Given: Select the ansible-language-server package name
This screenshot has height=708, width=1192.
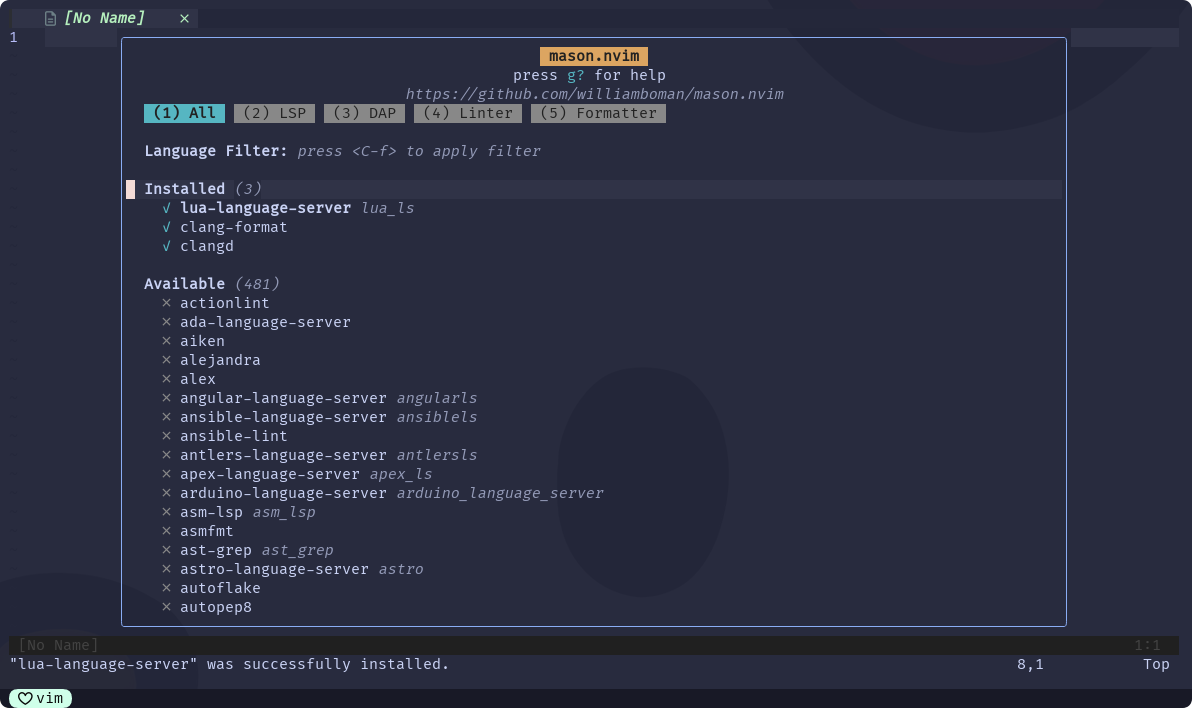Looking at the screenshot, I should coord(284,417).
